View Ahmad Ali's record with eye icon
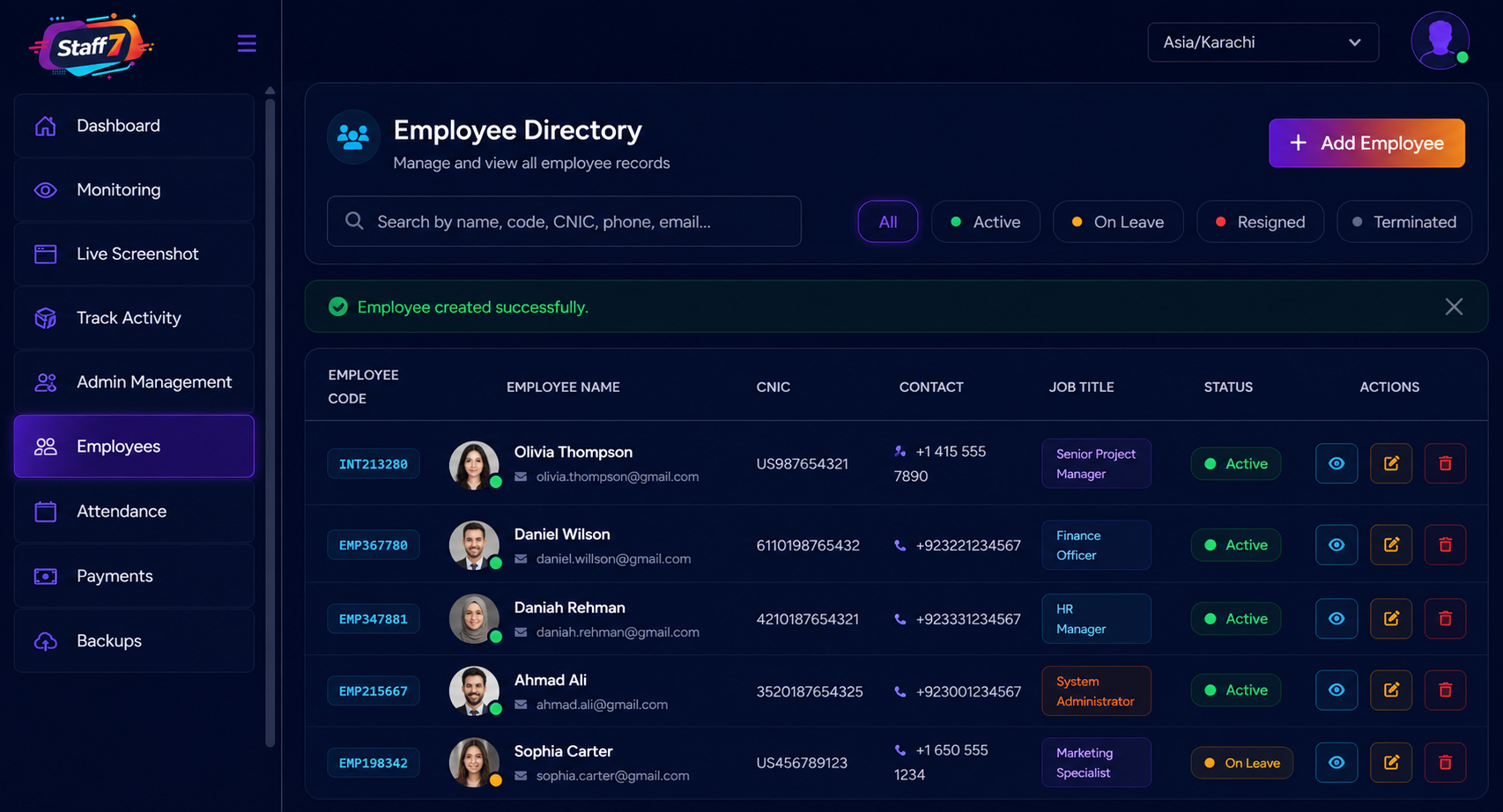Image resolution: width=1503 pixels, height=812 pixels. click(x=1336, y=690)
